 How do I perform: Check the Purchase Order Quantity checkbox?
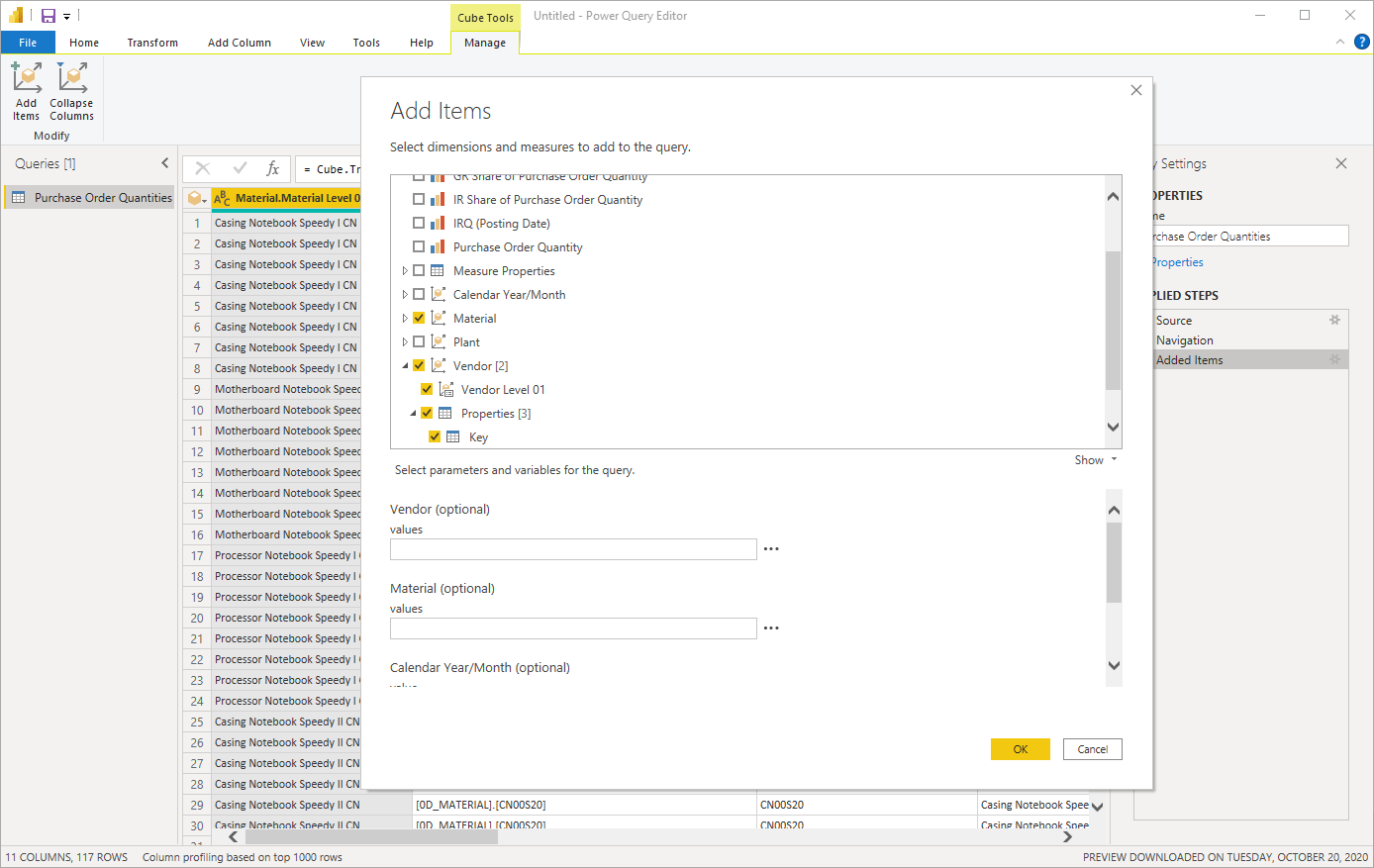pos(419,246)
